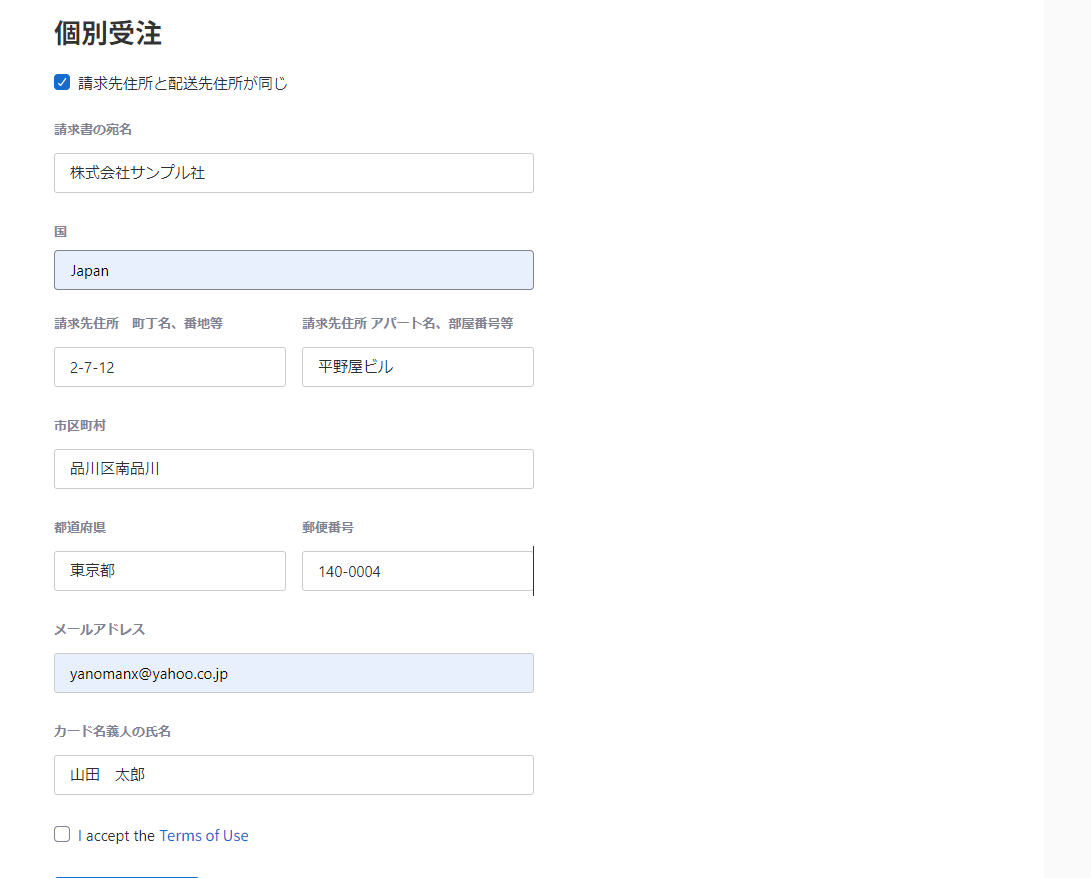Select the 市区町村 field with 品川区南品川

click(x=293, y=469)
